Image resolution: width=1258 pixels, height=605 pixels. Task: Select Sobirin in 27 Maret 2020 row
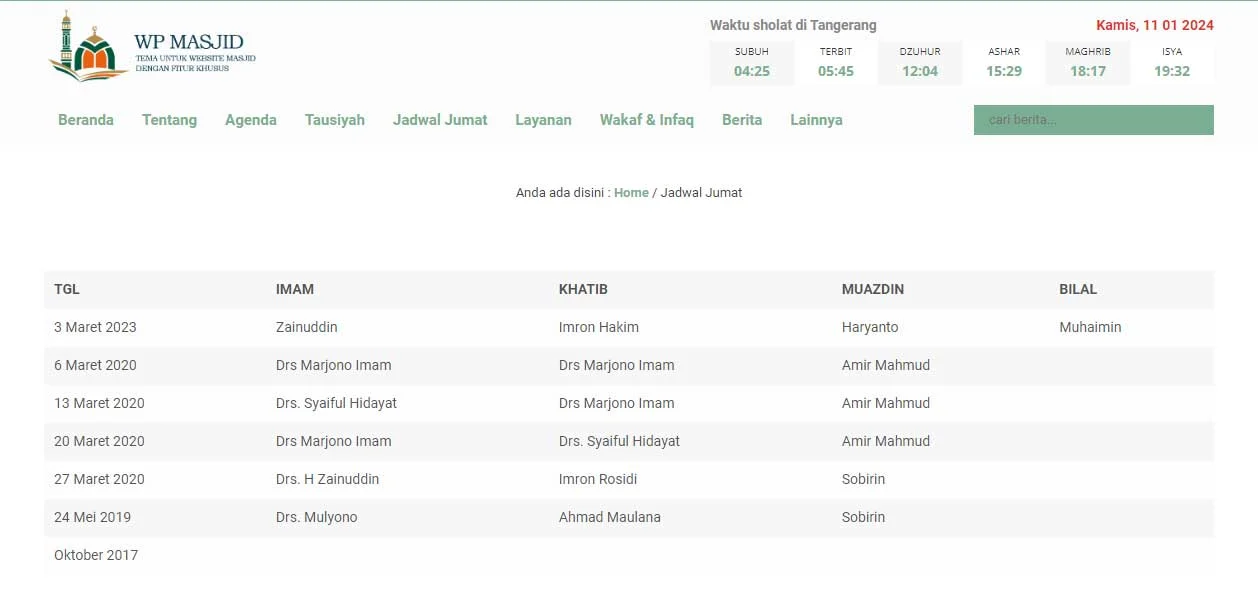[x=864, y=479]
